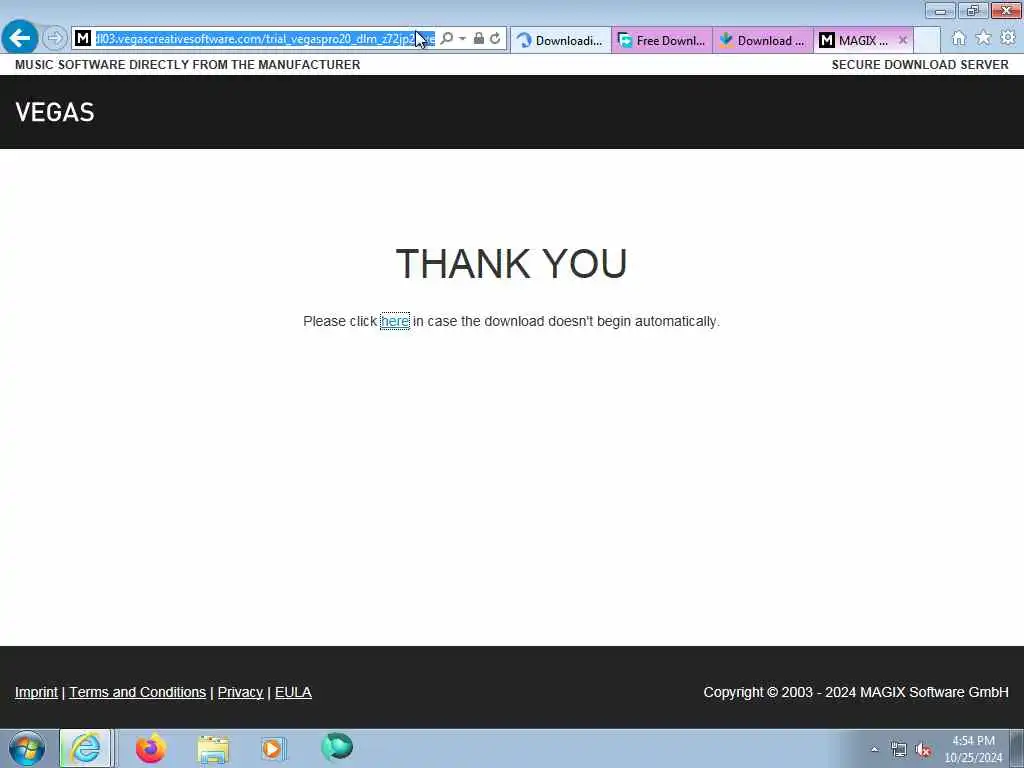Open the Tools gear icon
1024x768 pixels.
1008,39
